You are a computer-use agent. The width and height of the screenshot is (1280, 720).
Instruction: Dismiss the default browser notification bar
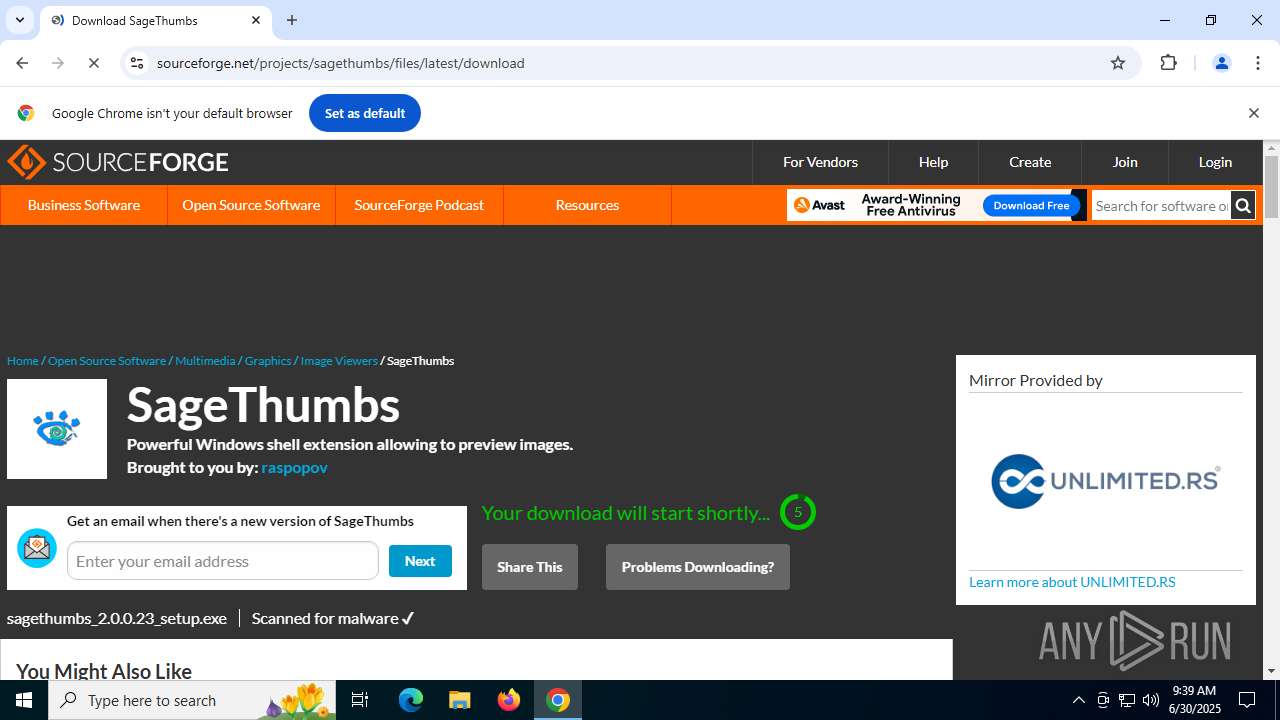pyautogui.click(x=1253, y=113)
